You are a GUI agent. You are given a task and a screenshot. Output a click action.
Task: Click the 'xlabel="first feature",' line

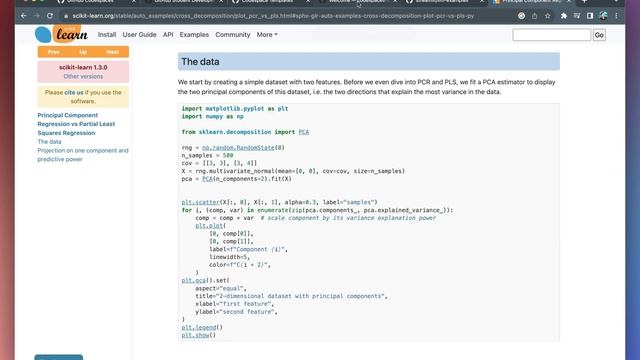[x=235, y=304]
